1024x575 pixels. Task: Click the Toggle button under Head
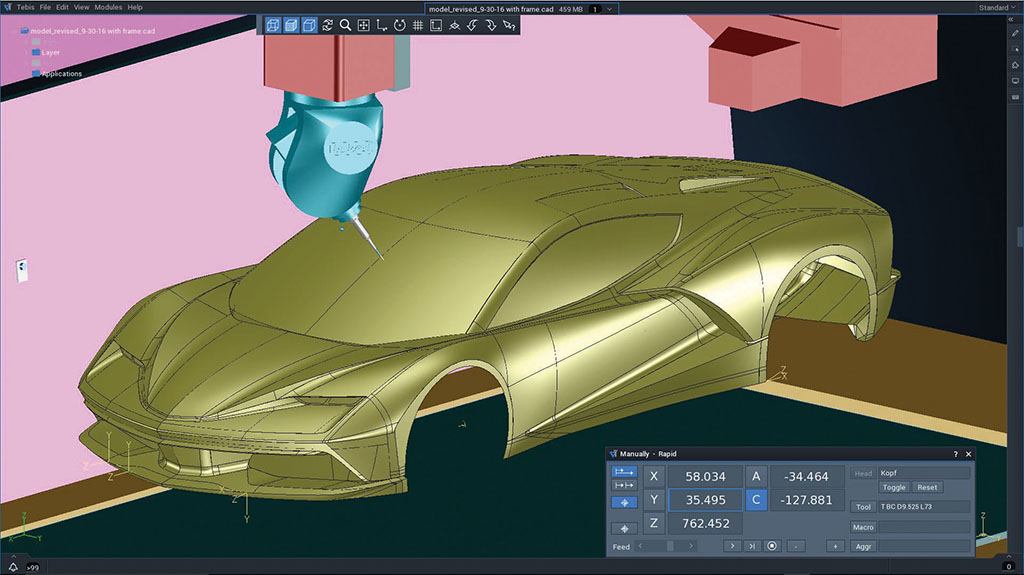pyautogui.click(x=894, y=487)
